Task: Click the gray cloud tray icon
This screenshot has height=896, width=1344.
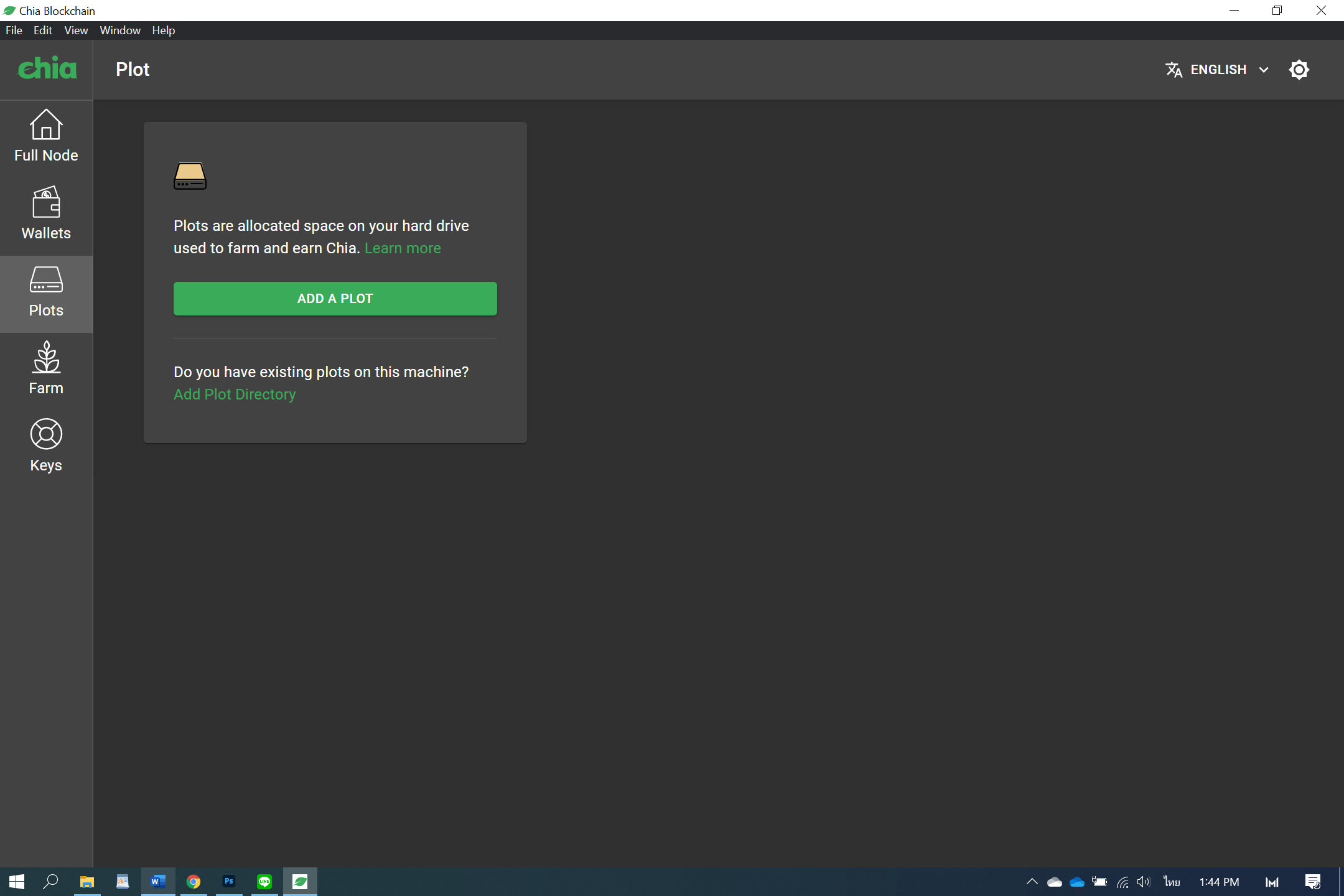Action: 1055,882
